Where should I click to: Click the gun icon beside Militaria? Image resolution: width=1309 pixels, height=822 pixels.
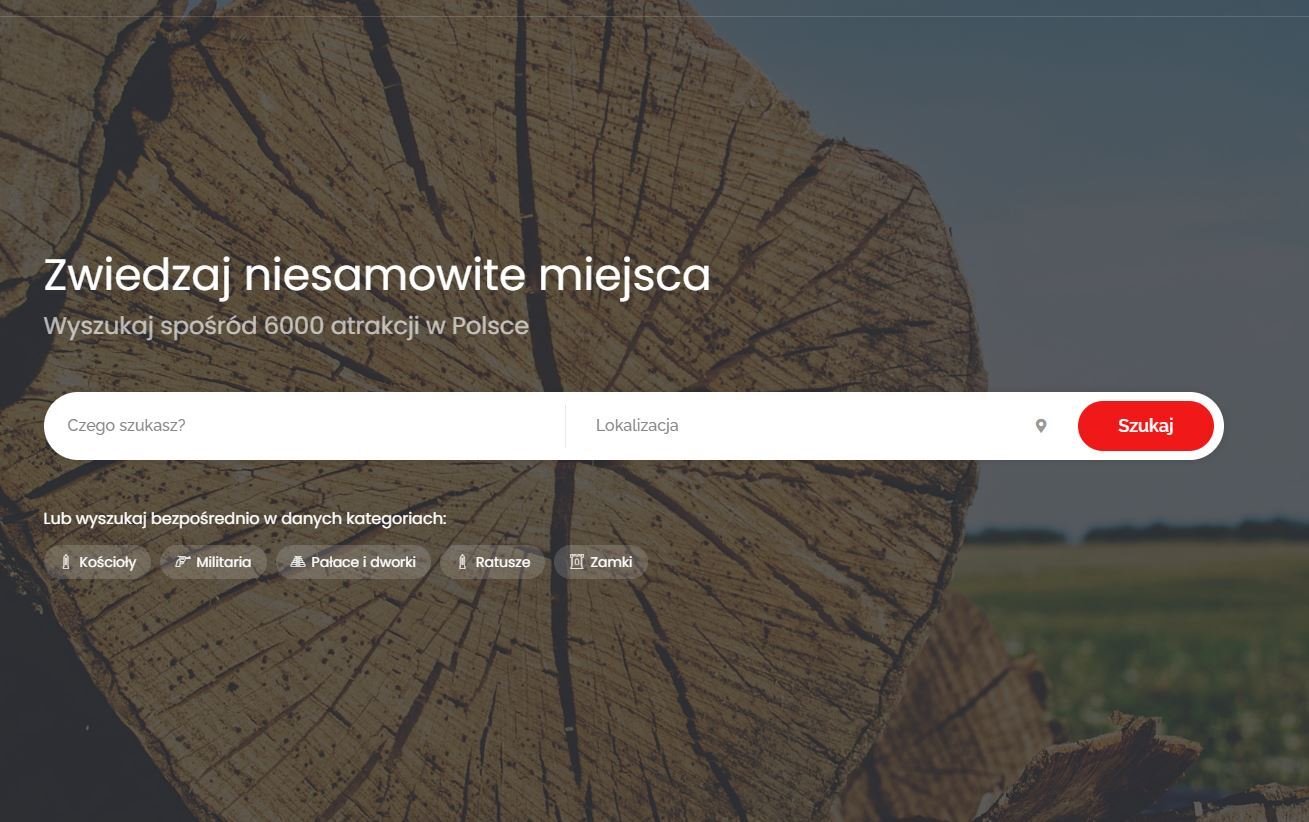point(182,562)
